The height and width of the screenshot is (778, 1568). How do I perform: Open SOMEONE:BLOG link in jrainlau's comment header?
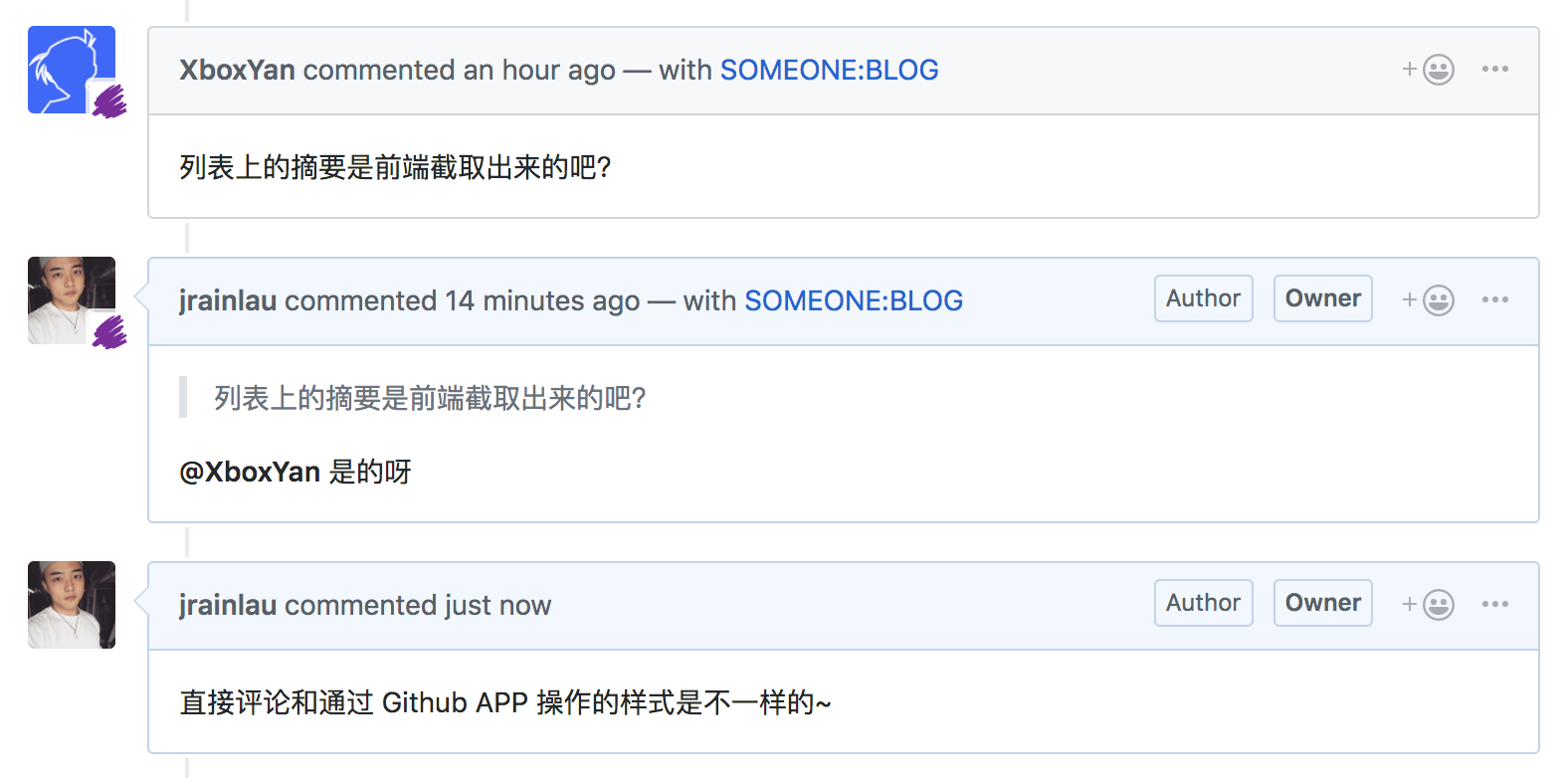click(854, 300)
